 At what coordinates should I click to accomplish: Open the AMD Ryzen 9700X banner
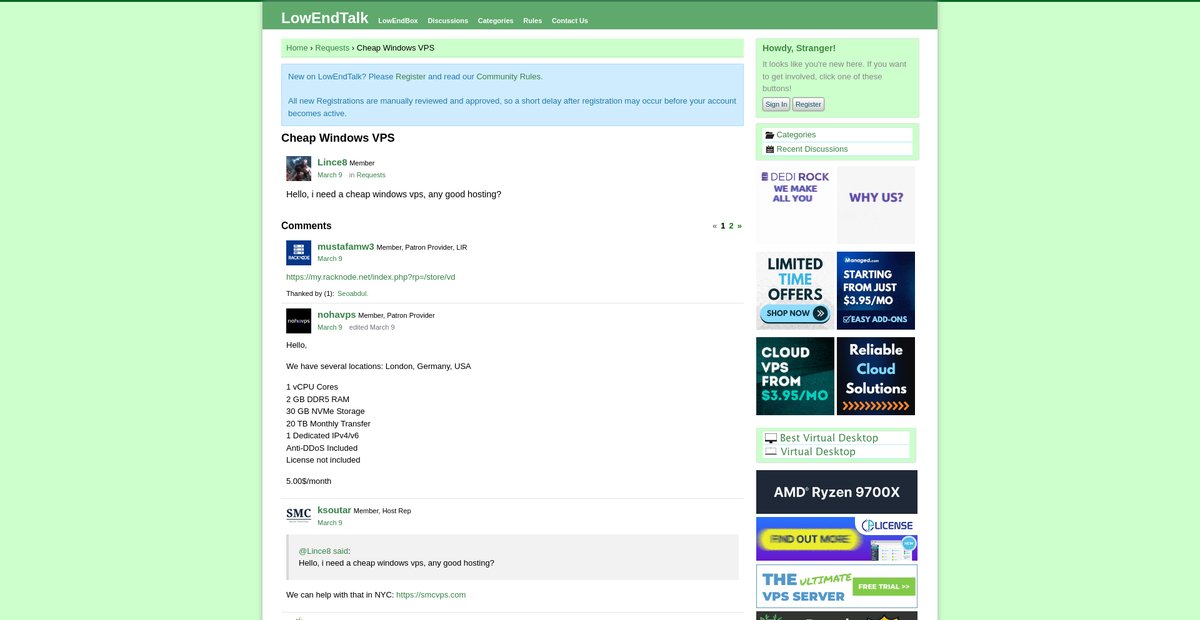(x=836, y=492)
